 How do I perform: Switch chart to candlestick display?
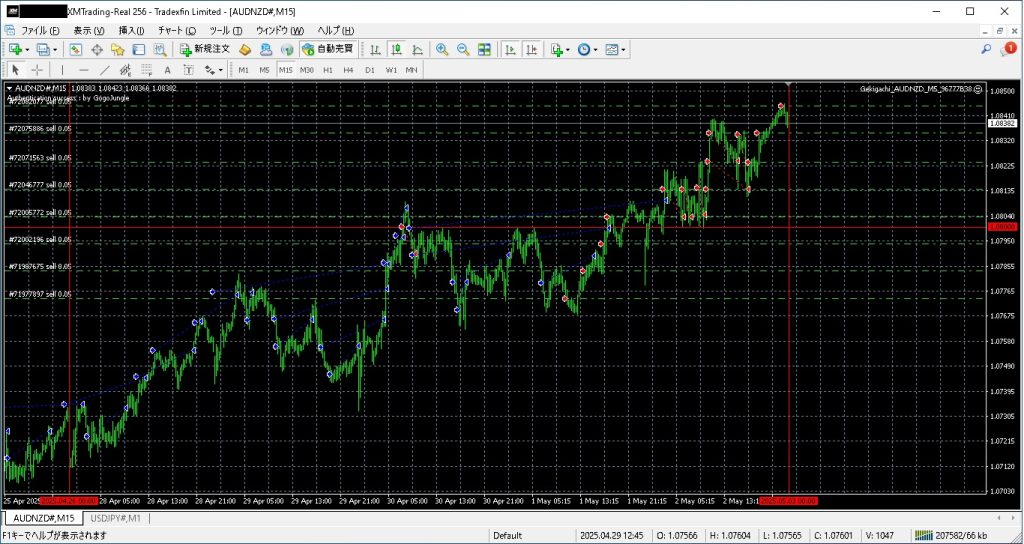click(x=396, y=49)
